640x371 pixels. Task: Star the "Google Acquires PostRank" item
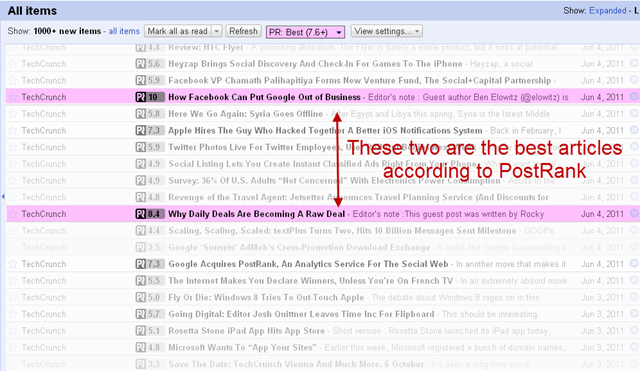point(13,264)
